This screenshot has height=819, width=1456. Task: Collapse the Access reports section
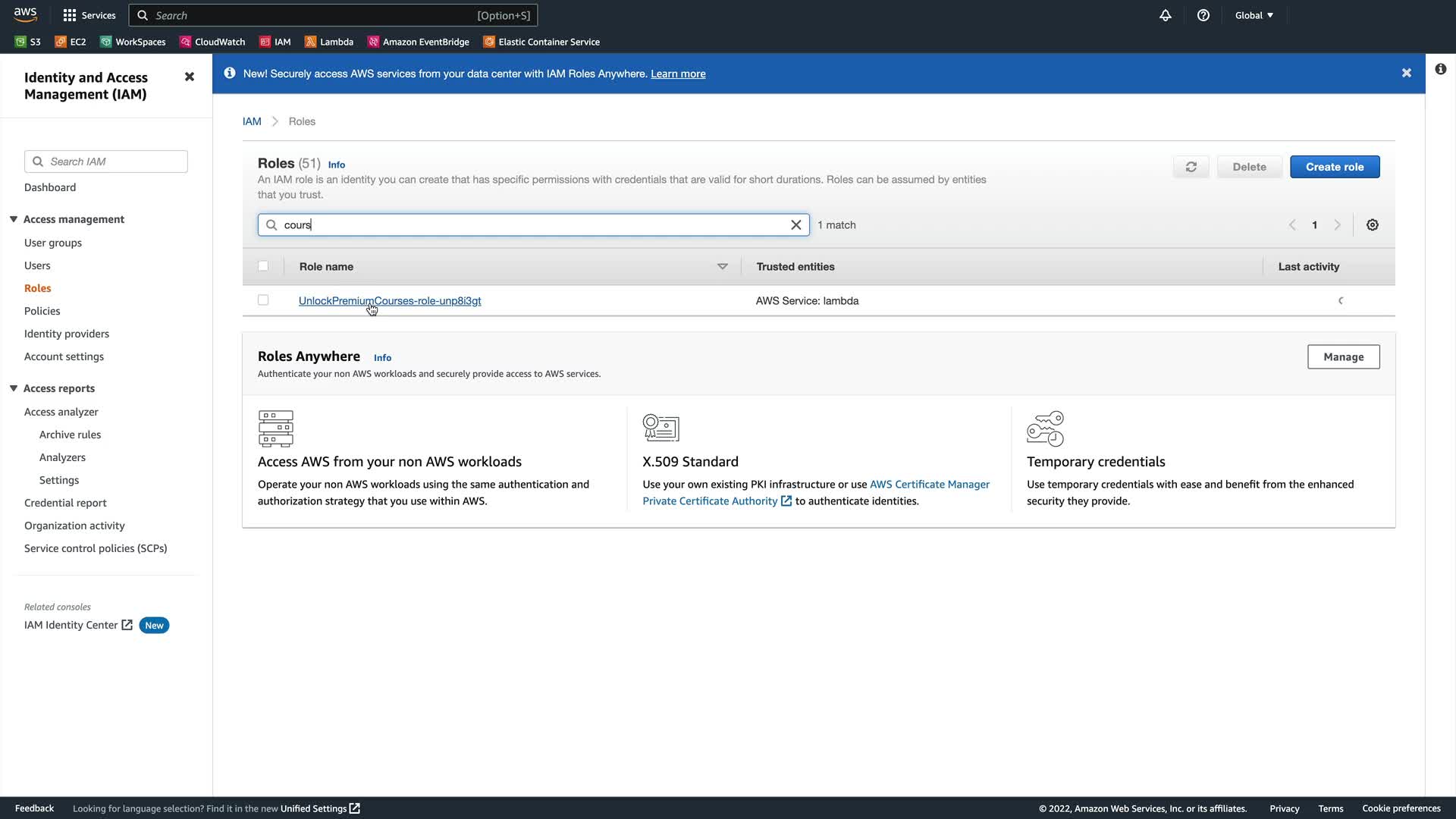[x=14, y=388]
